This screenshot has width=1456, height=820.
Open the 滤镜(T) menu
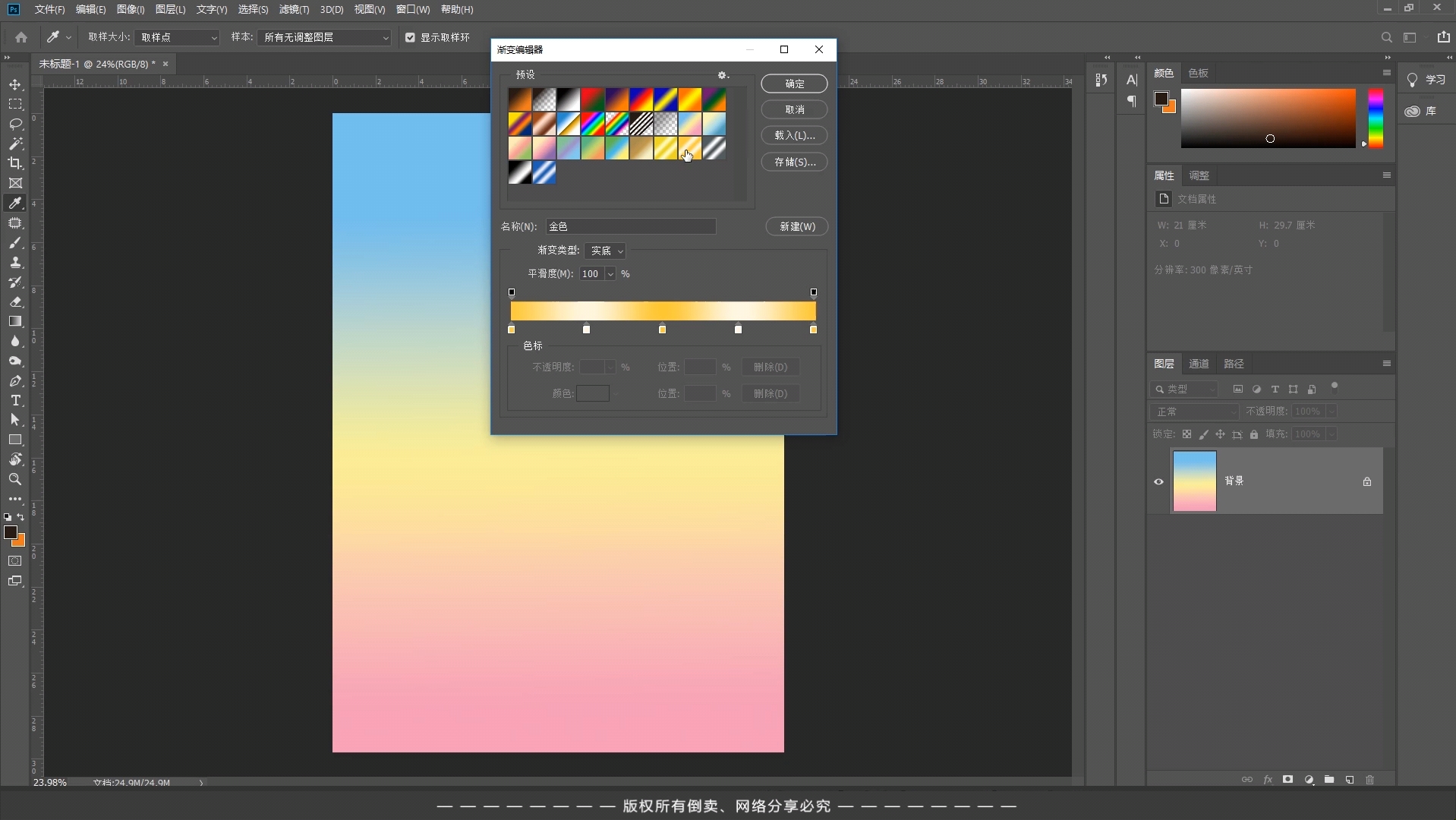294,9
